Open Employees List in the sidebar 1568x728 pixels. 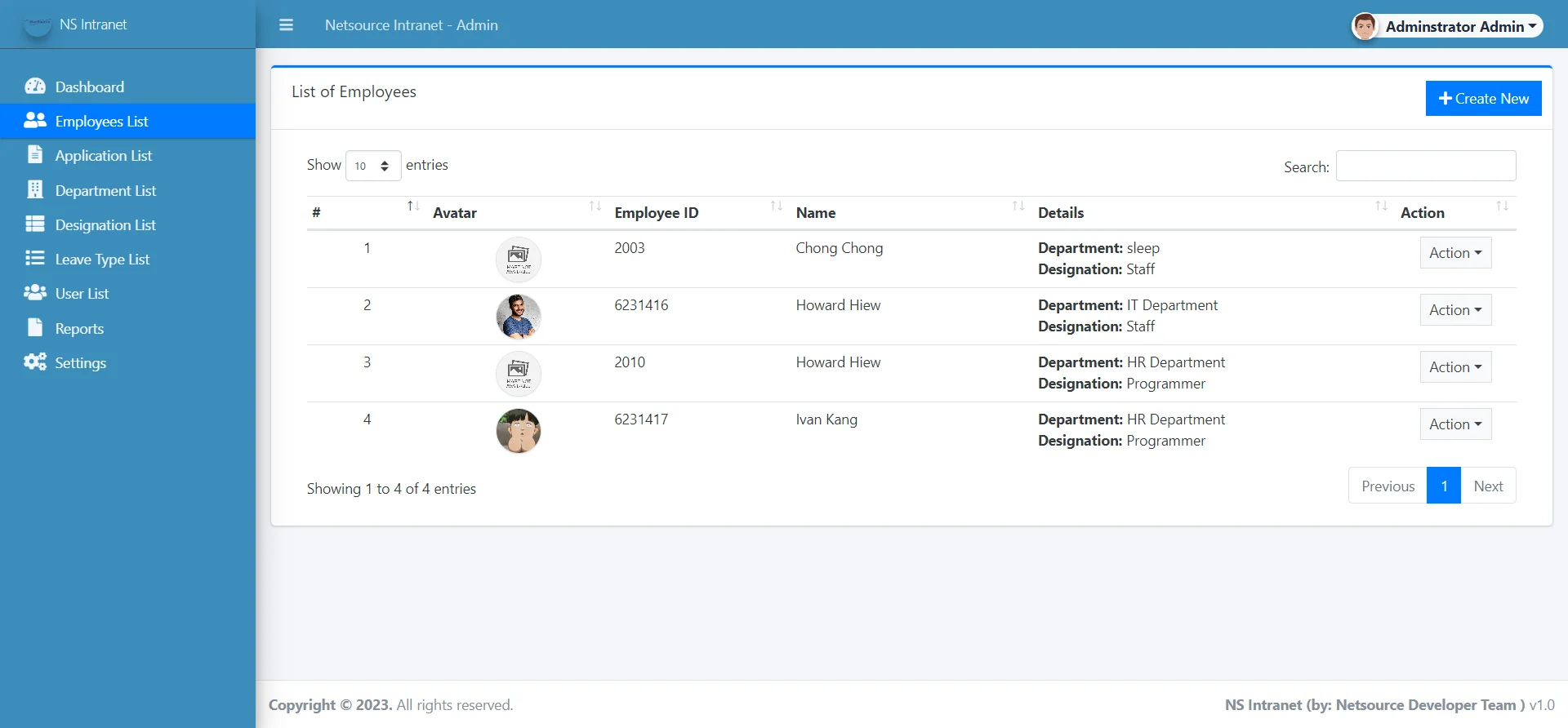[101, 122]
